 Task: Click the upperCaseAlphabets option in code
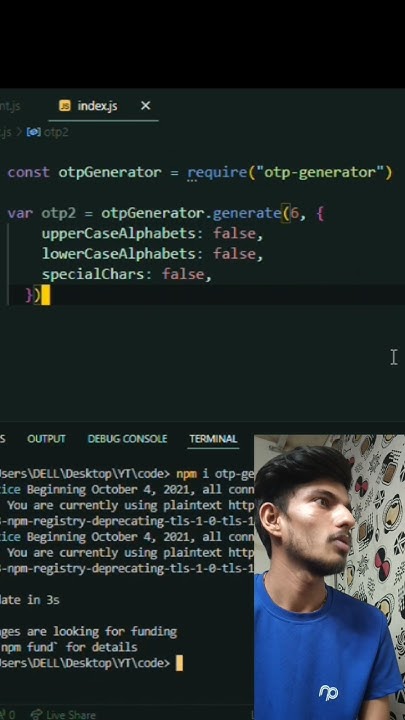pyautogui.click(x=119, y=234)
